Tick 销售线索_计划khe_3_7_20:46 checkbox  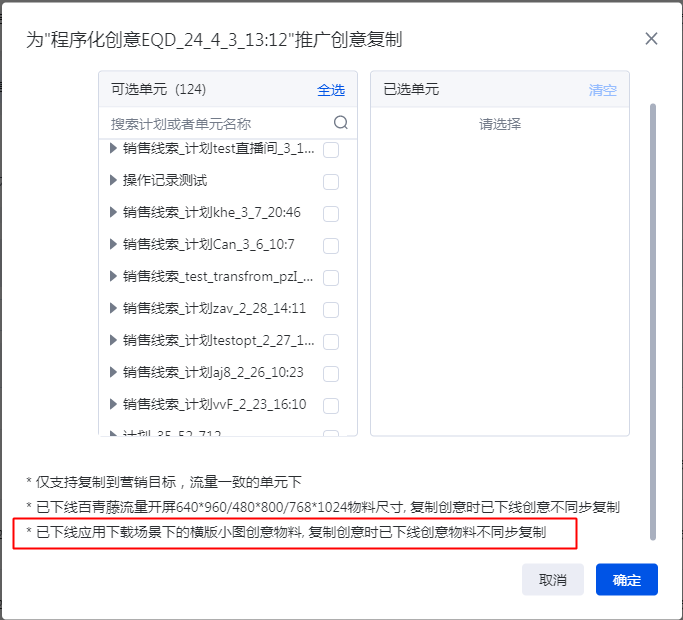[x=331, y=213]
